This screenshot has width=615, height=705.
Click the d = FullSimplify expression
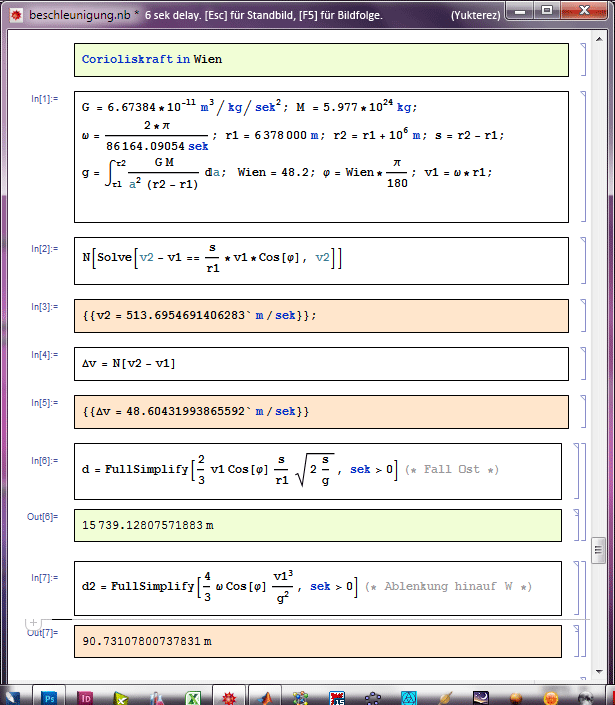(240, 470)
